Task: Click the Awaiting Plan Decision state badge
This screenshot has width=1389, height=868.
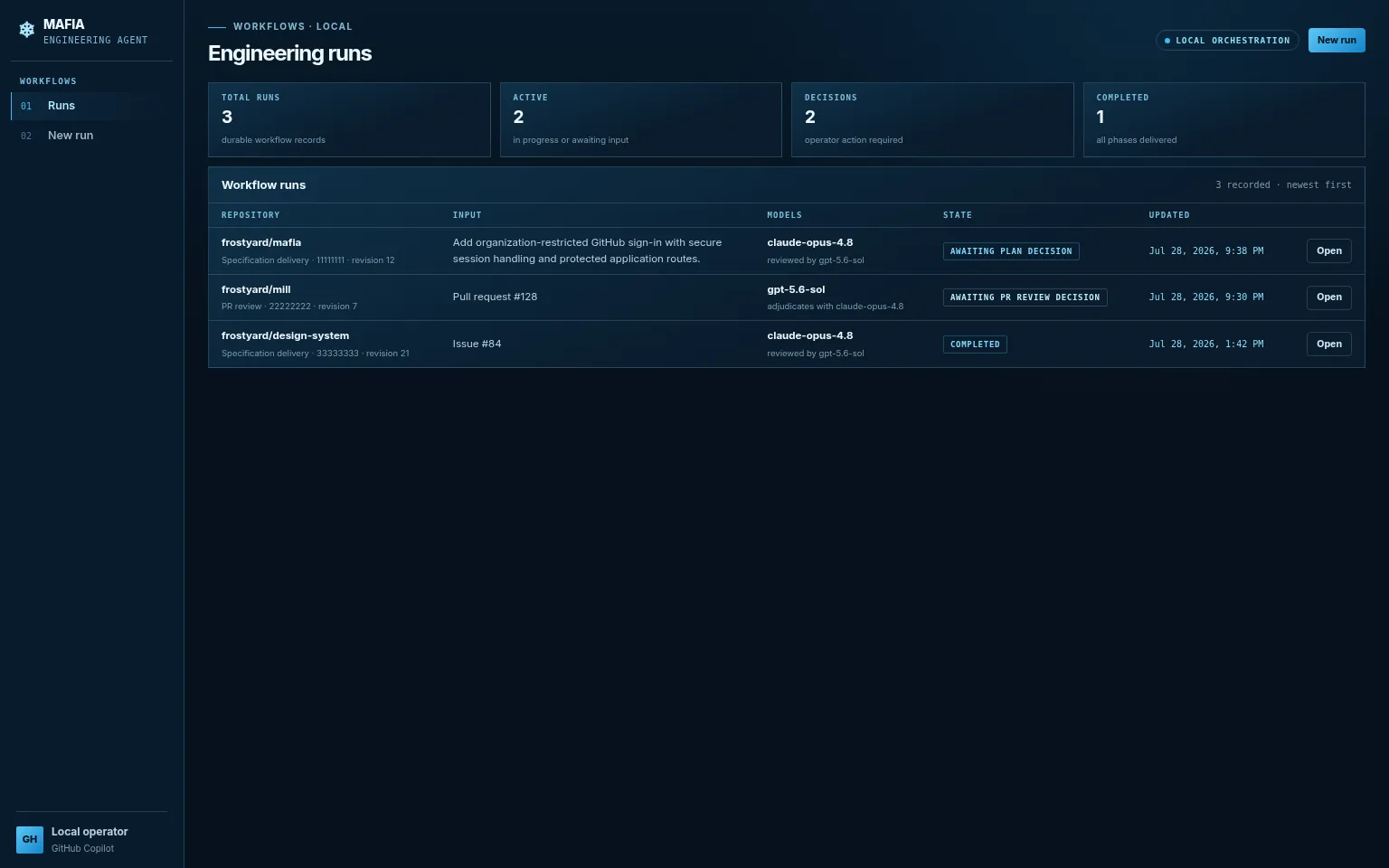Action: [1011, 251]
